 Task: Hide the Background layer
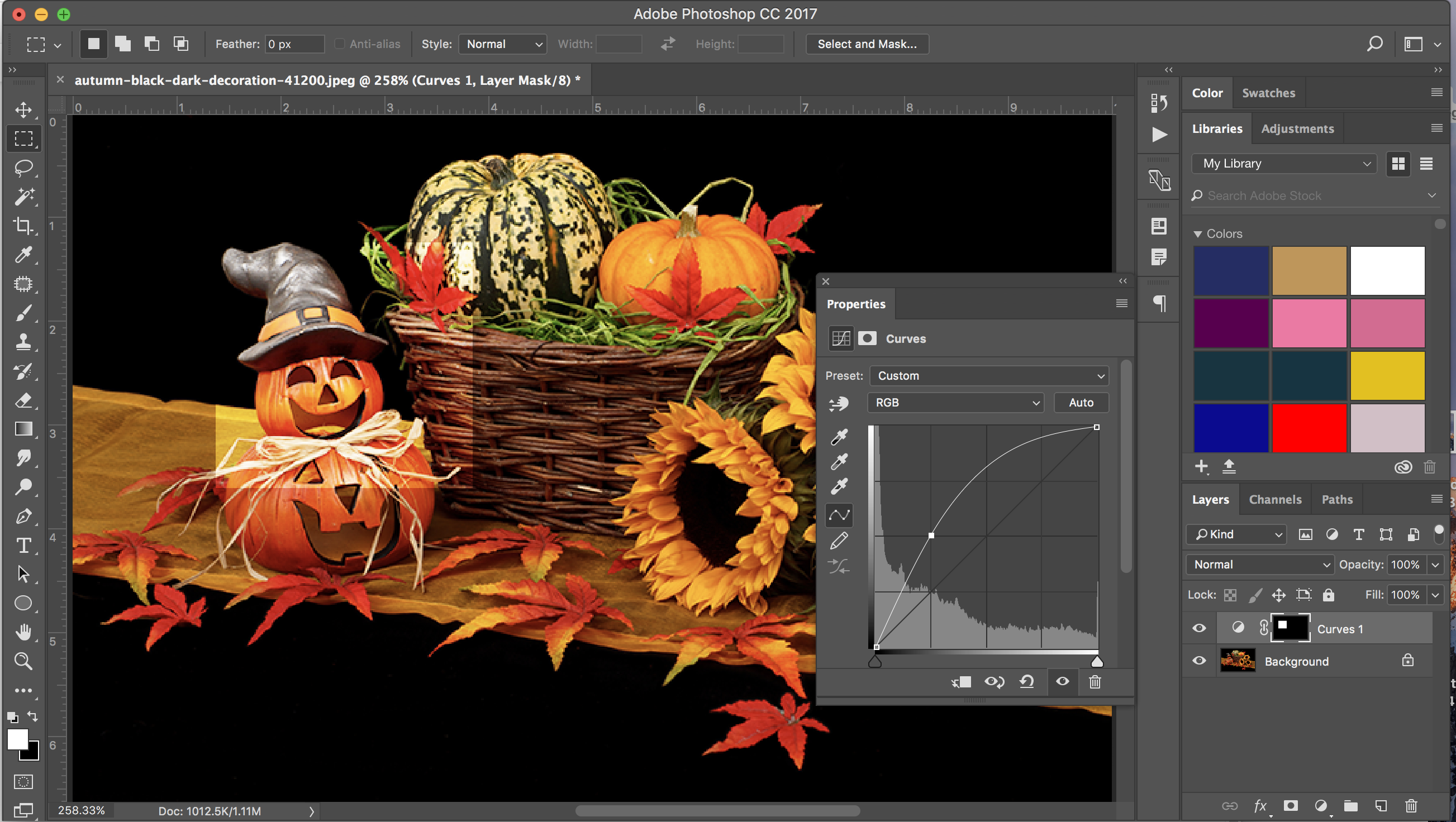click(x=1199, y=661)
